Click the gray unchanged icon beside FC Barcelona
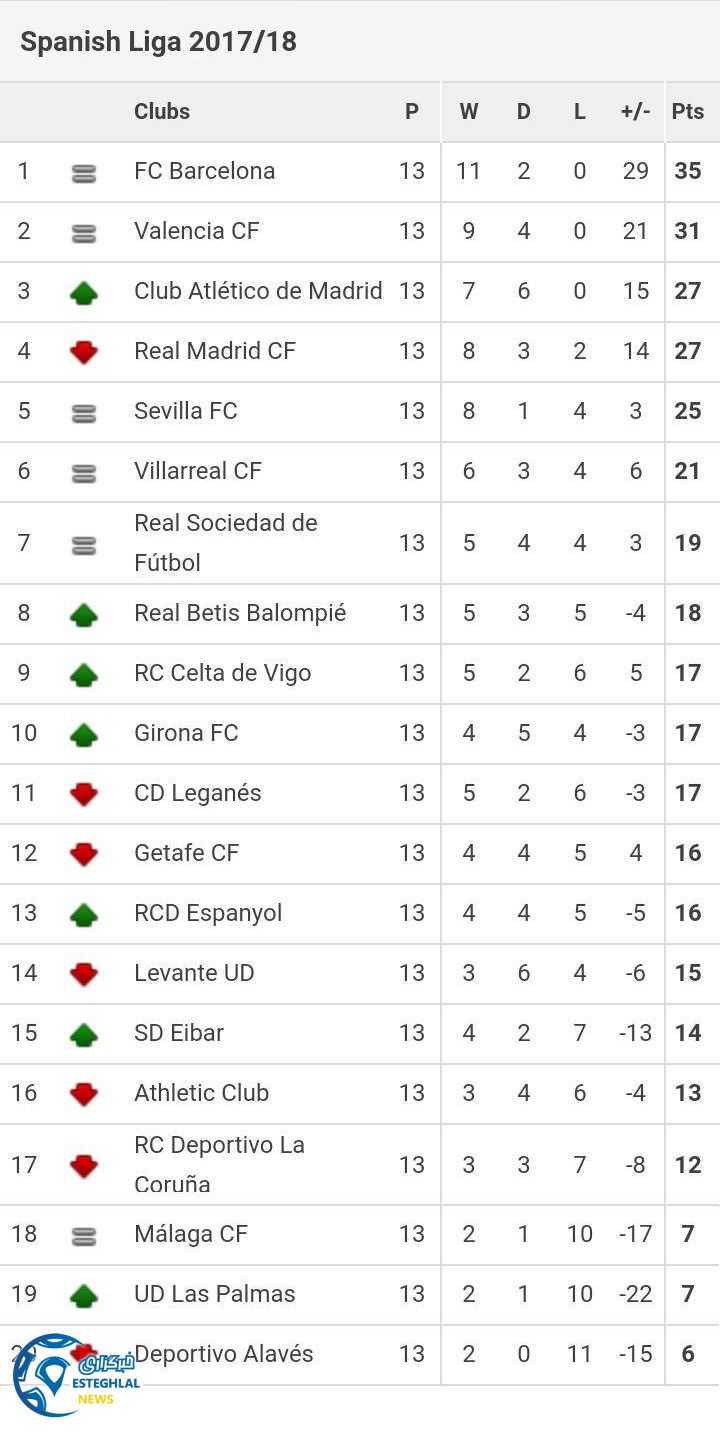The height and width of the screenshot is (1439, 720). point(84,173)
